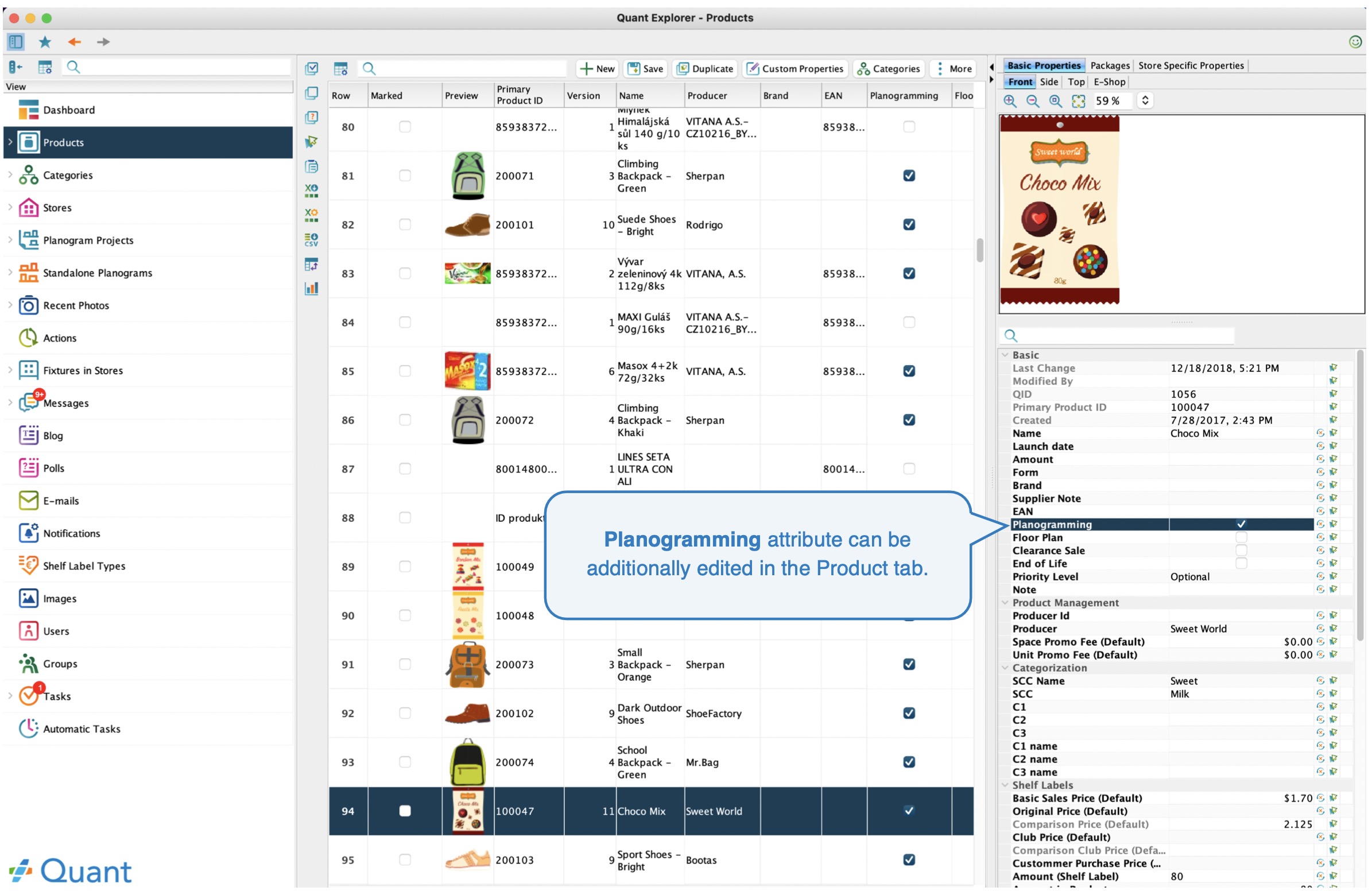Toggle Planogramming for row 87
This screenshot has height=891, width=1372.
909,468
